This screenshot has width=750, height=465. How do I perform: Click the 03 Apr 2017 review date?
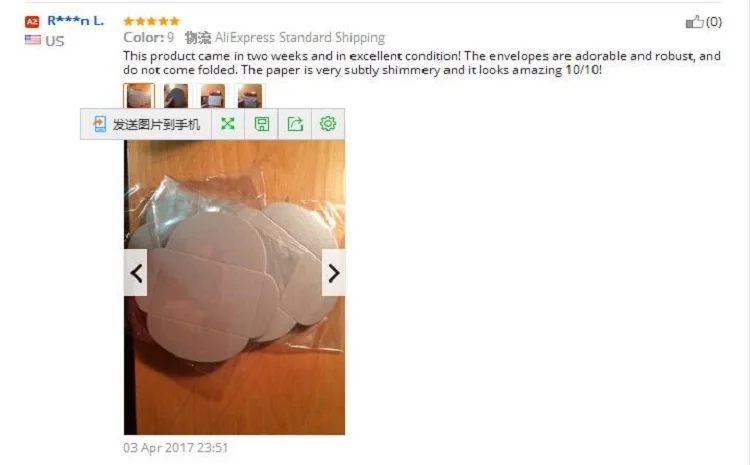click(x=175, y=447)
